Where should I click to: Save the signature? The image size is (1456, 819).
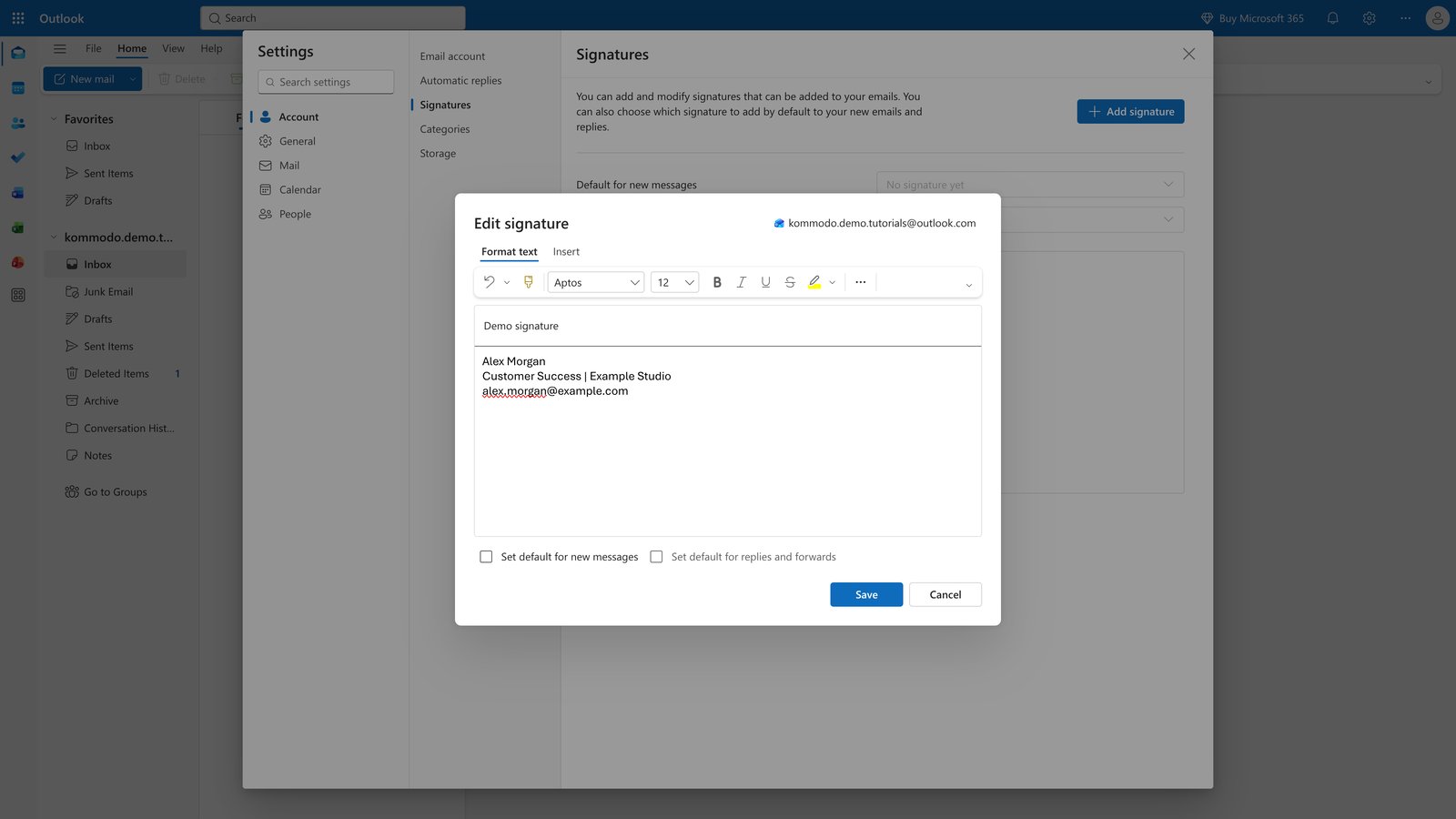(866, 594)
